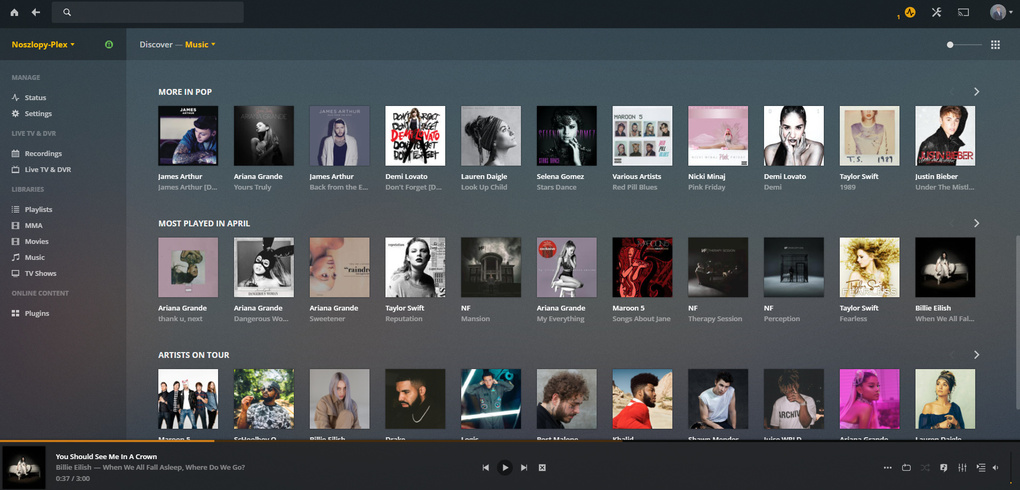The image size is (1020, 490).
Task: Open the Artists On Tour heading
Action: (x=193, y=355)
